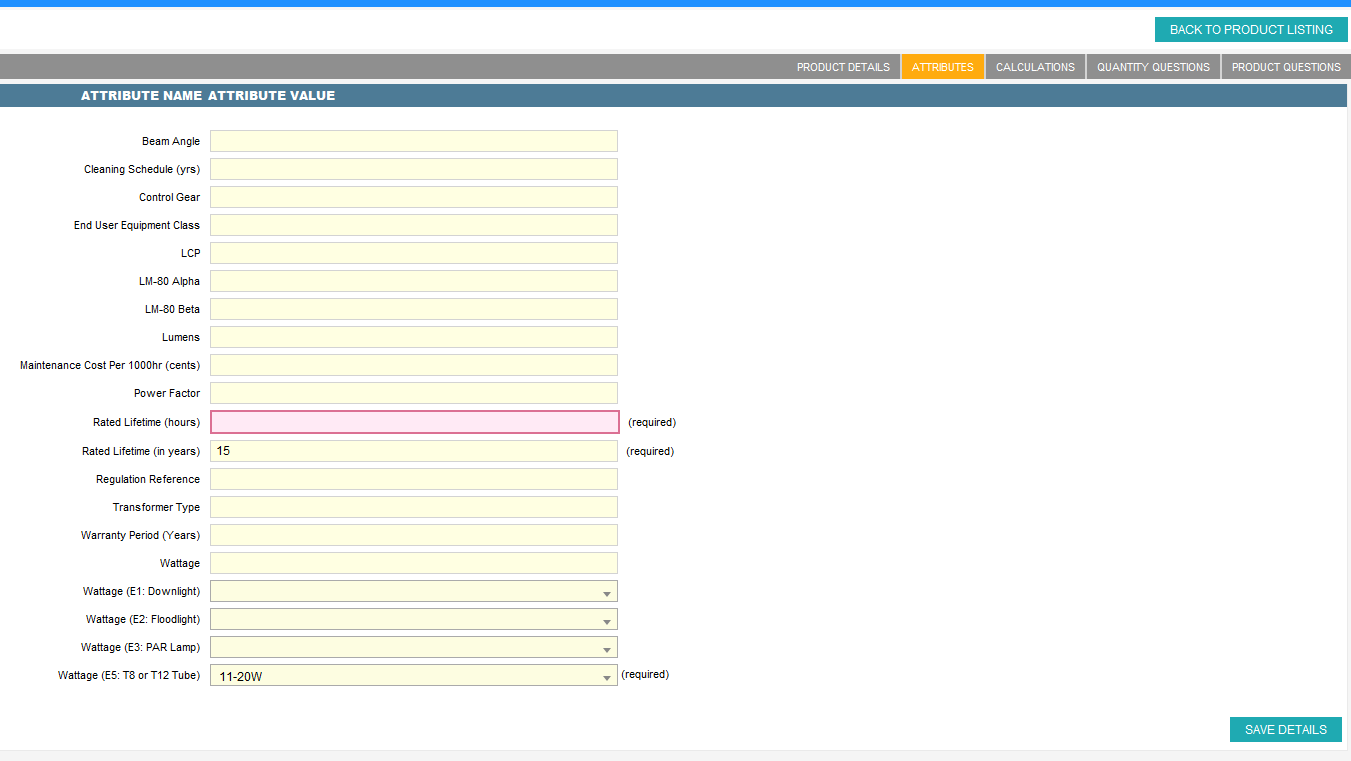
Task: Click the Back to Product Listing button
Action: coord(1250,30)
